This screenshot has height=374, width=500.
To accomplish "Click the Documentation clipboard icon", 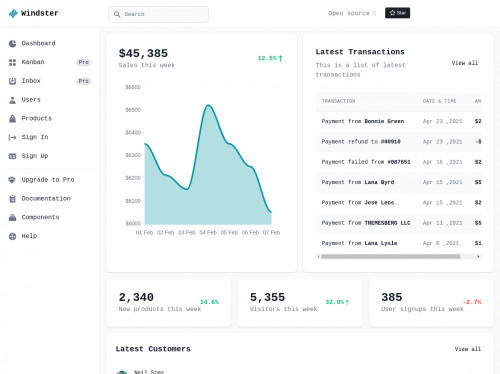I will tap(12, 199).
